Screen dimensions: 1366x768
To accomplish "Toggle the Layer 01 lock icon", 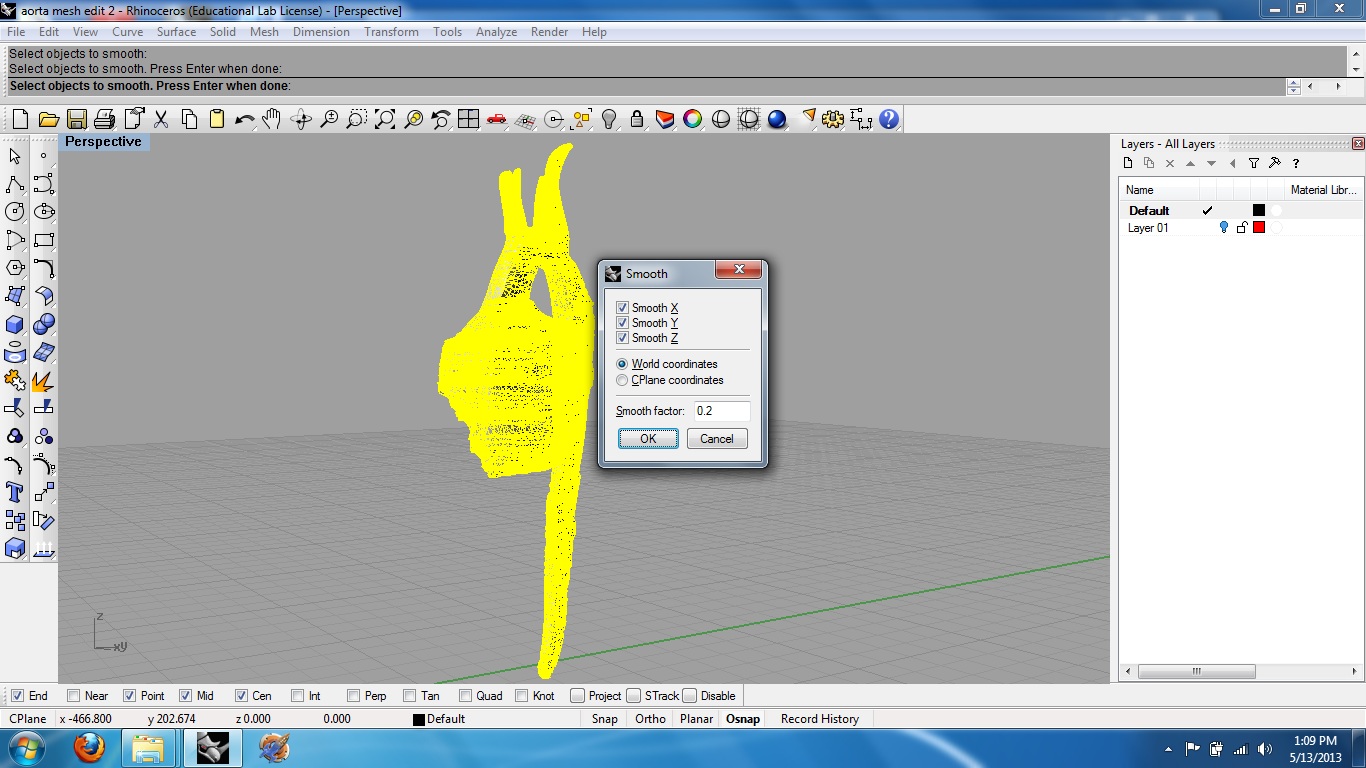I will coord(1241,228).
